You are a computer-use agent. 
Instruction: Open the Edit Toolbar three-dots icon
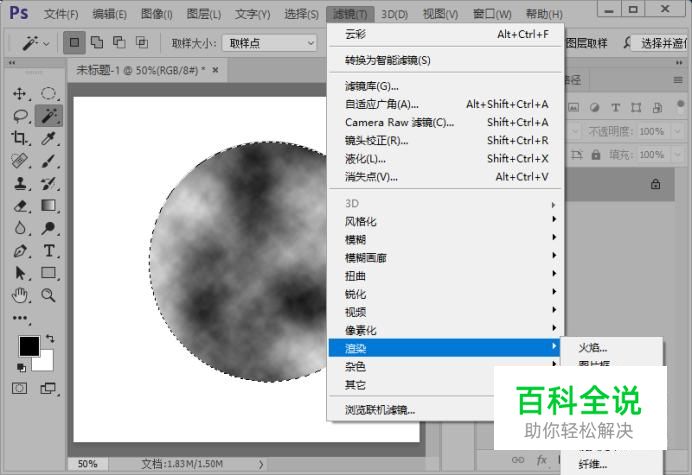(20, 318)
